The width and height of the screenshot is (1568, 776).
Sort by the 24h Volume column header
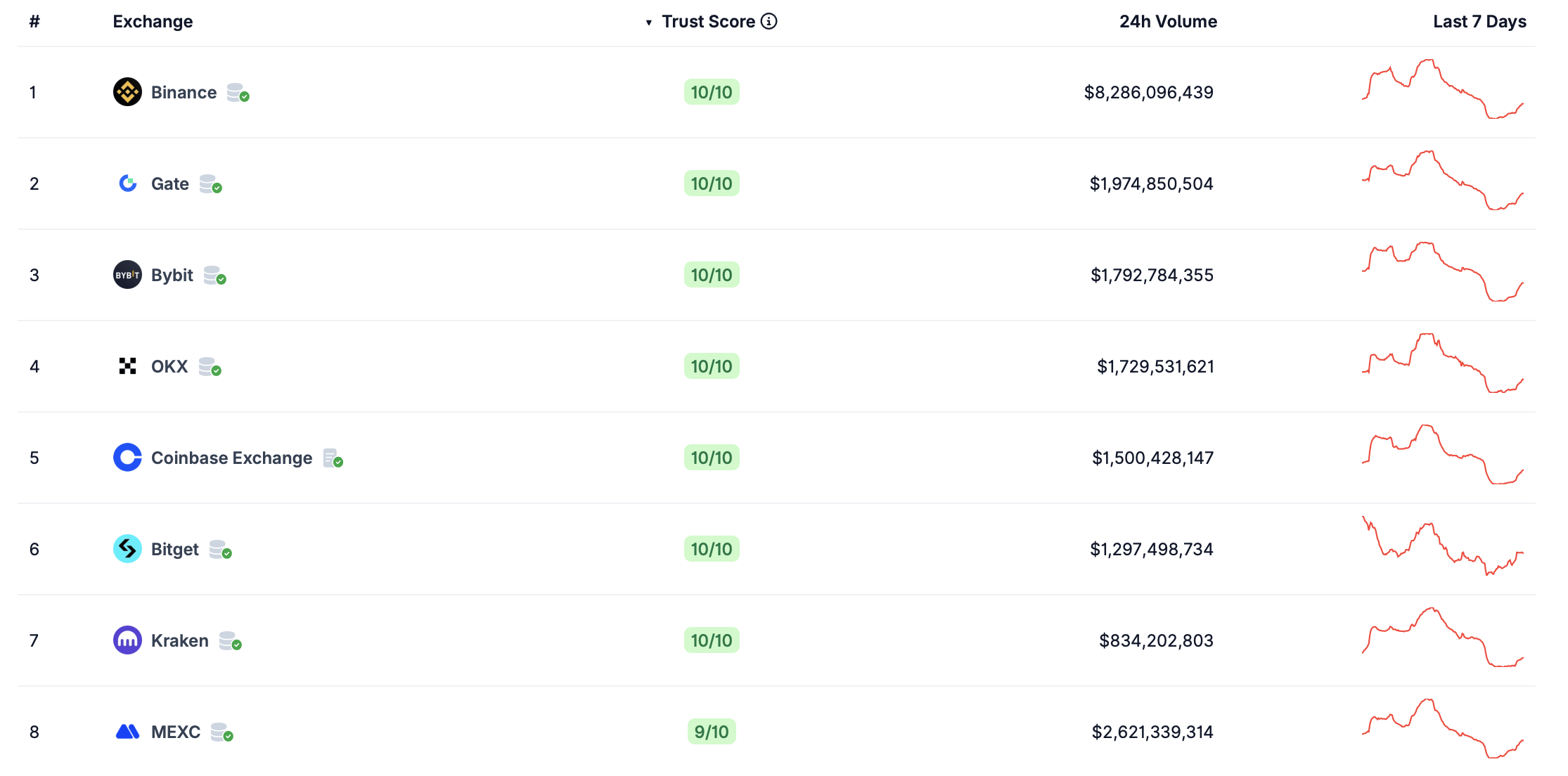(x=1167, y=22)
